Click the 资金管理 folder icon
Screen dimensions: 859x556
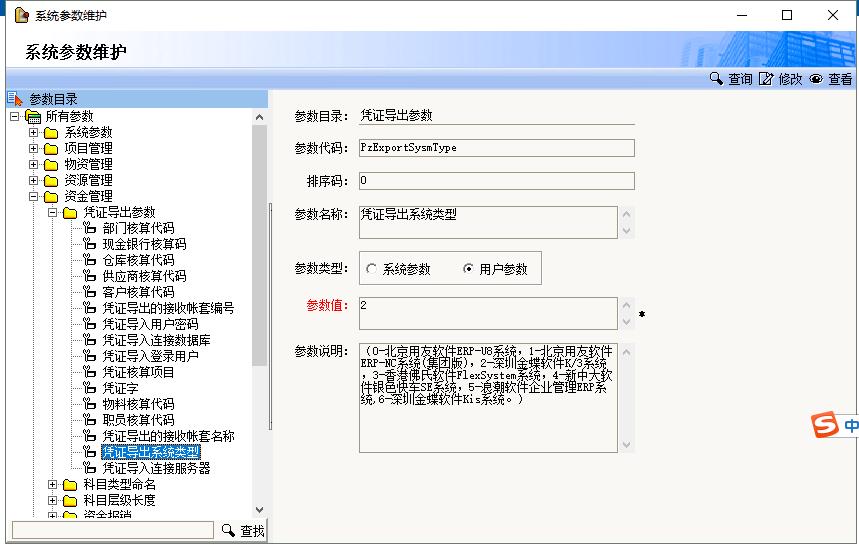point(51,196)
